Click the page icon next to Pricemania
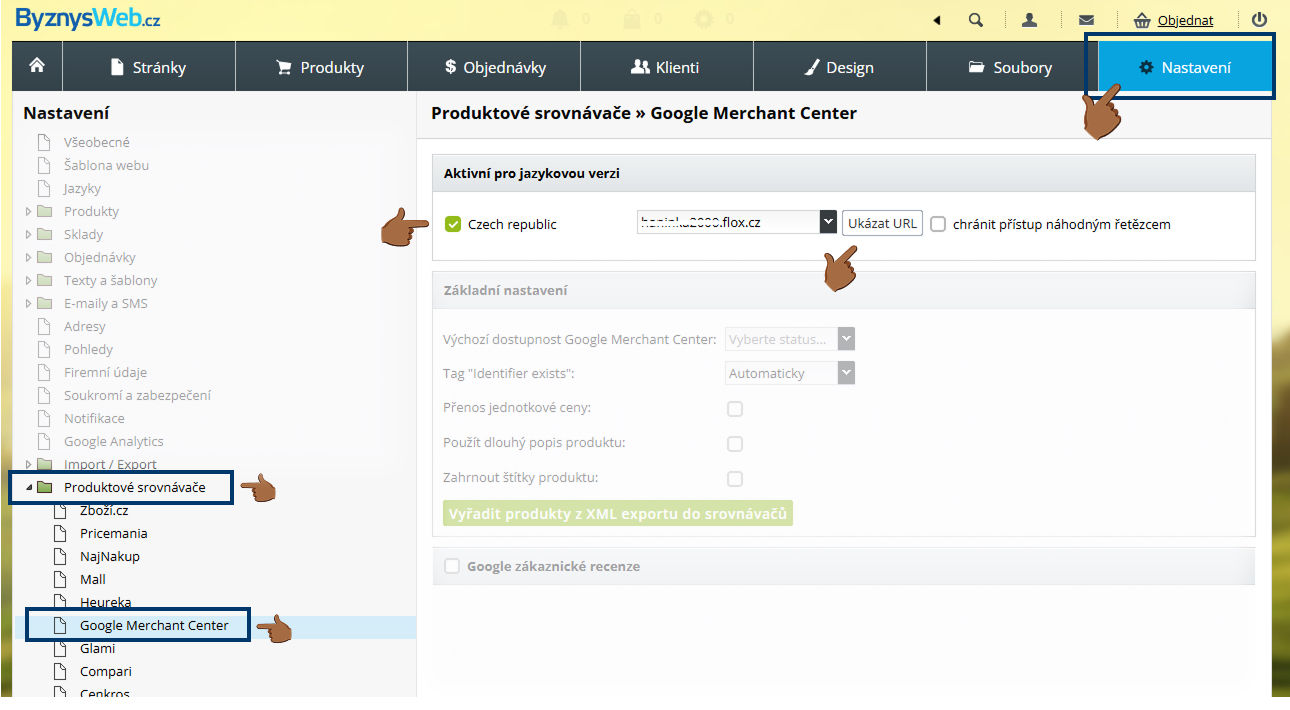Viewport: 1290px width, 710px height. click(60, 533)
